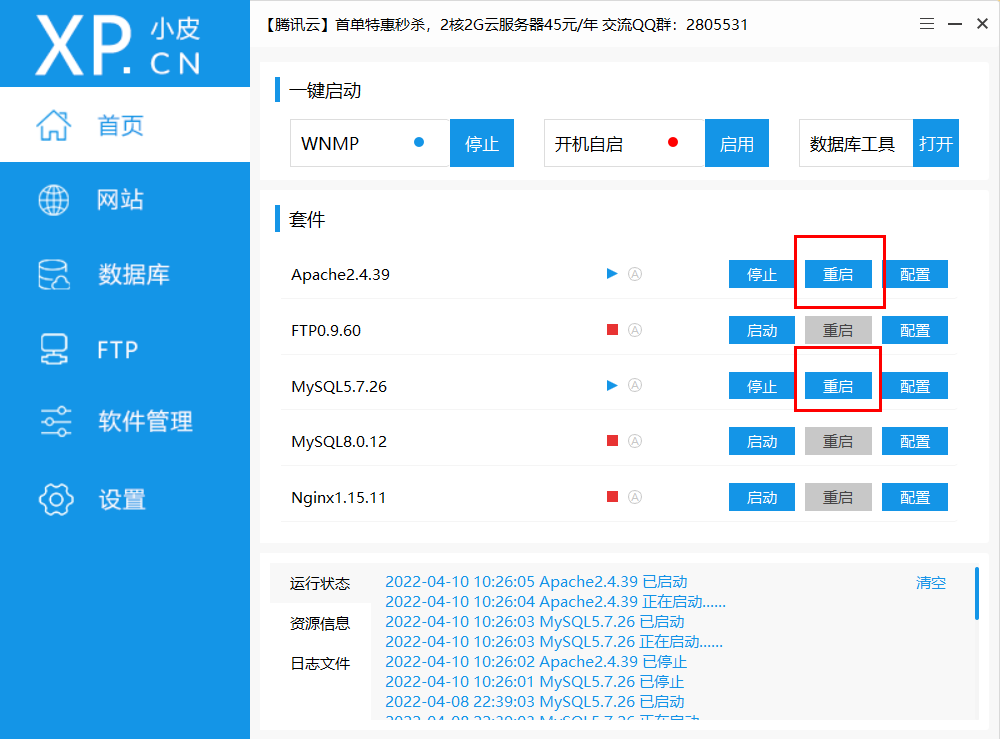Click greyed 重启 for FTP0.9.60

coord(838,330)
